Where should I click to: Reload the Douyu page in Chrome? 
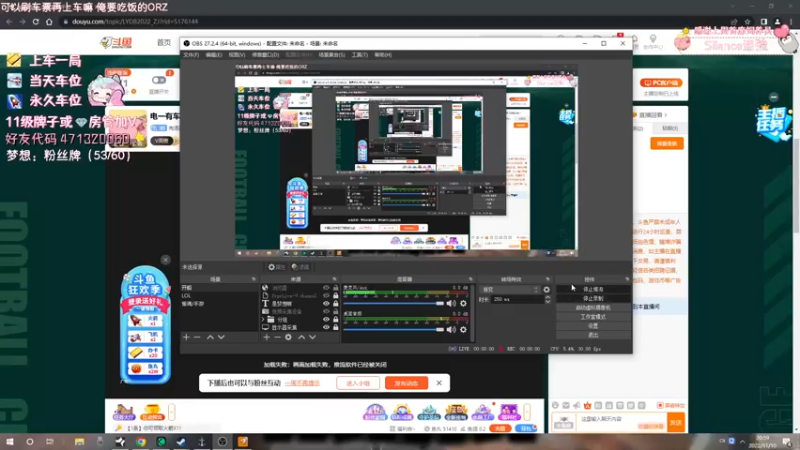(36, 22)
